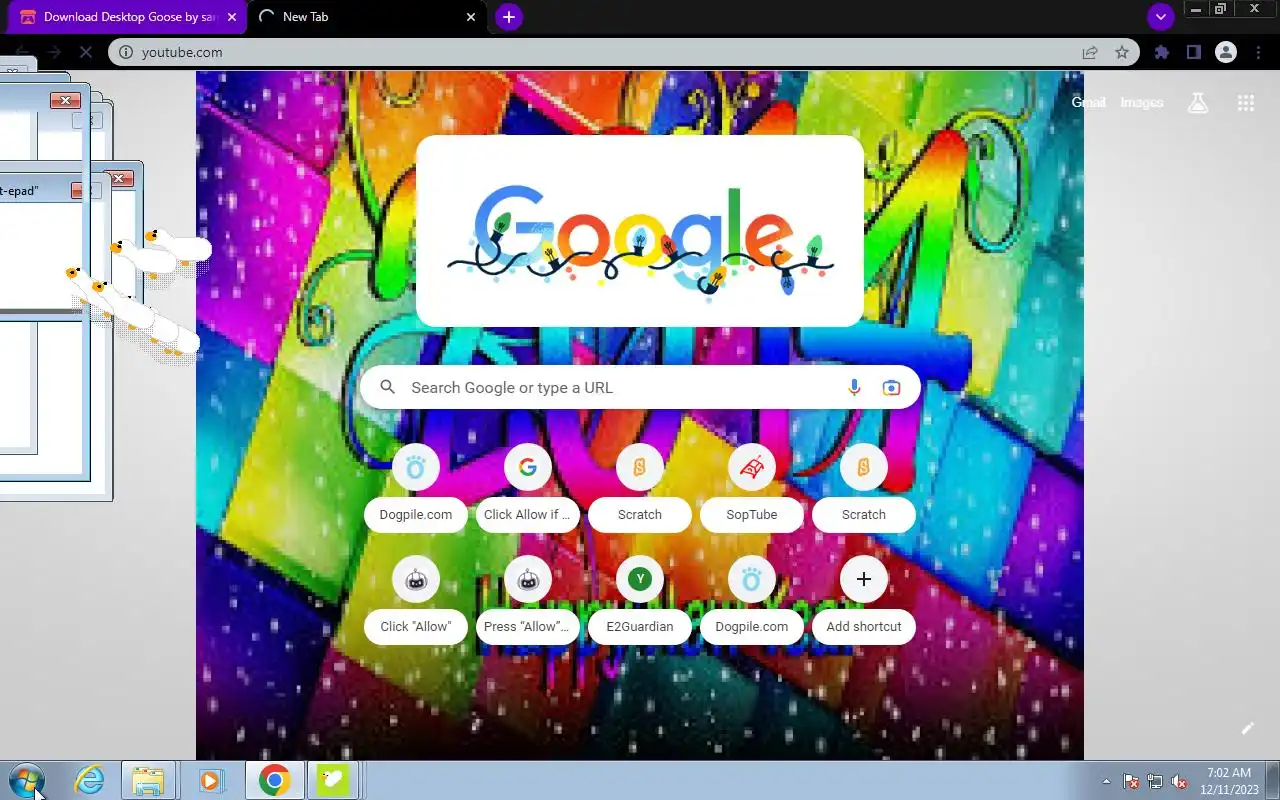Open the network tray icon
Viewport: 1280px width, 800px height.
(x=1155, y=781)
